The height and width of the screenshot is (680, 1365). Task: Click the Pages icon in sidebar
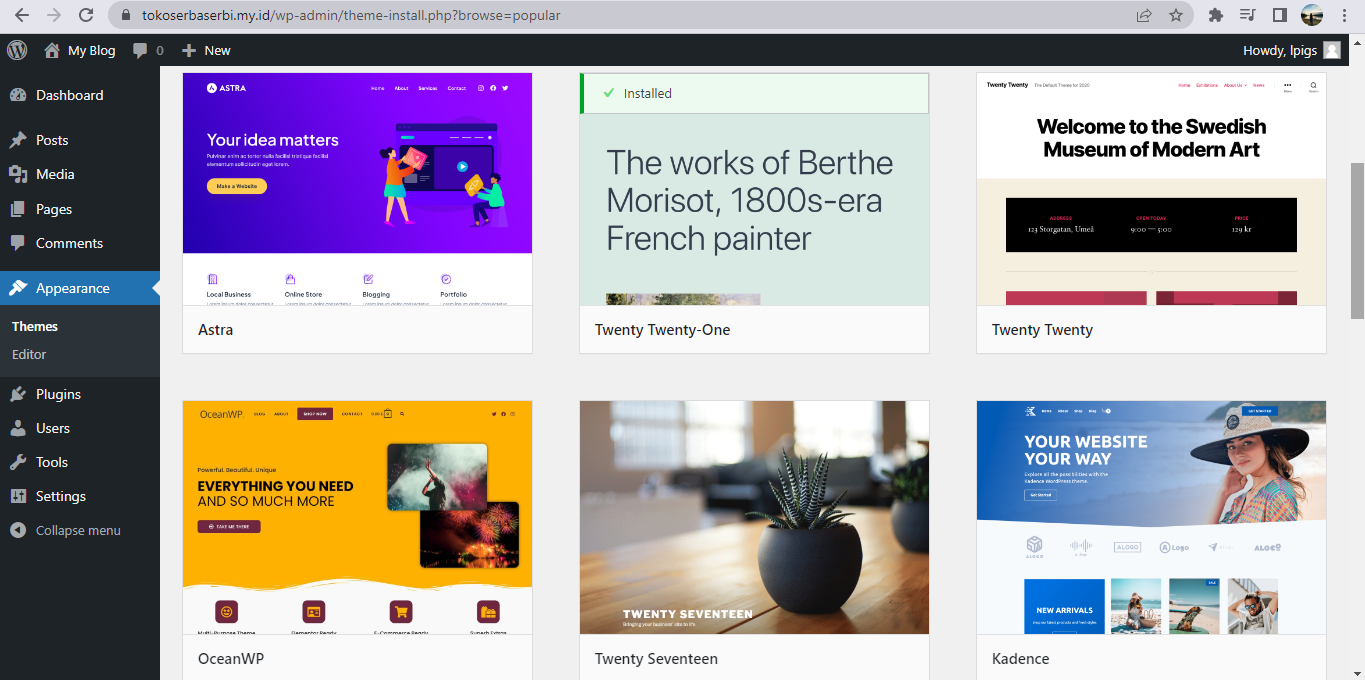pos(18,209)
